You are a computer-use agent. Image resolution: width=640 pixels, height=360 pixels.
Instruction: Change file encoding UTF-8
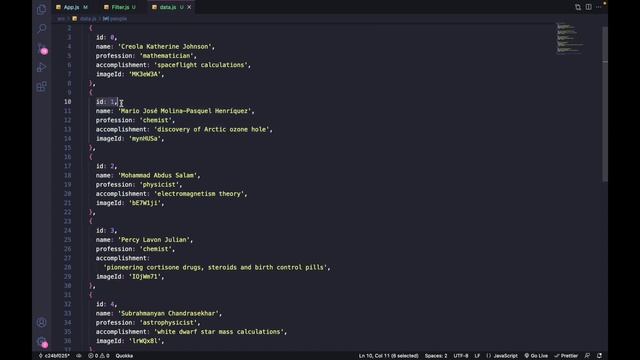click(461, 356)
